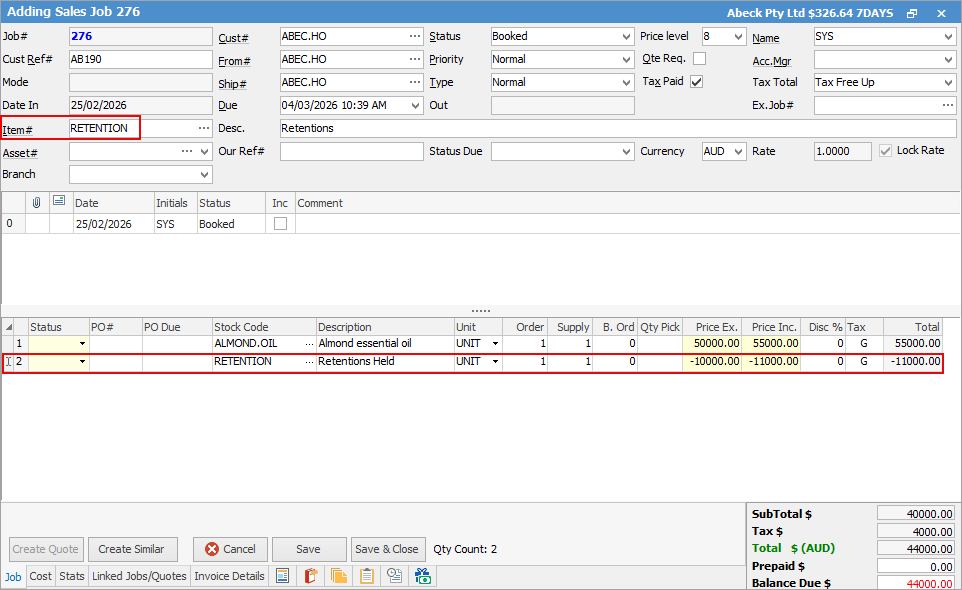962x590 pixels.
Task: Restore down the Sales Job window
Action: point(912,13)
